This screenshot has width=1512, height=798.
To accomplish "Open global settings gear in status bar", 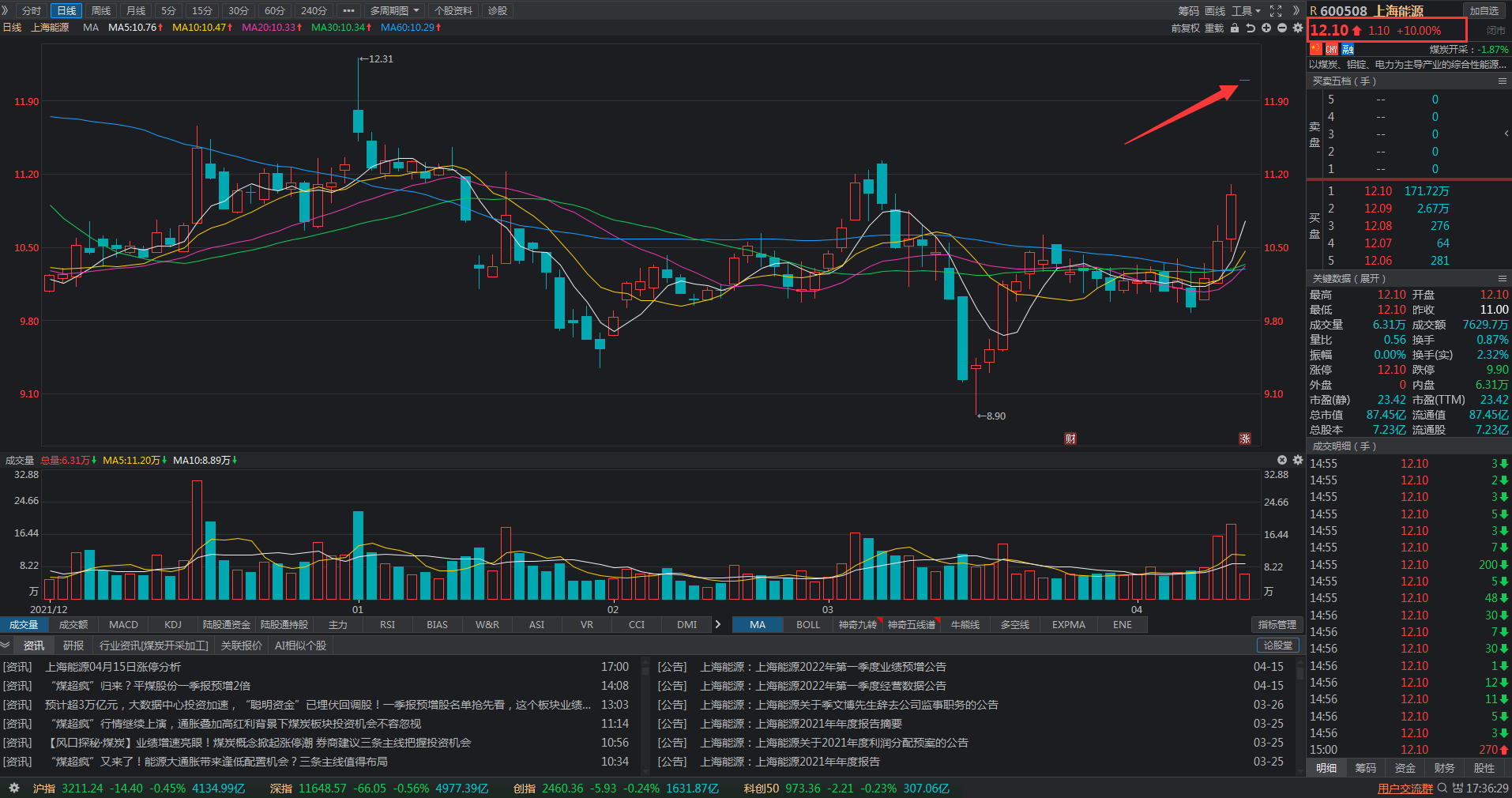I will pyautogui.click(x=13, y=788).
